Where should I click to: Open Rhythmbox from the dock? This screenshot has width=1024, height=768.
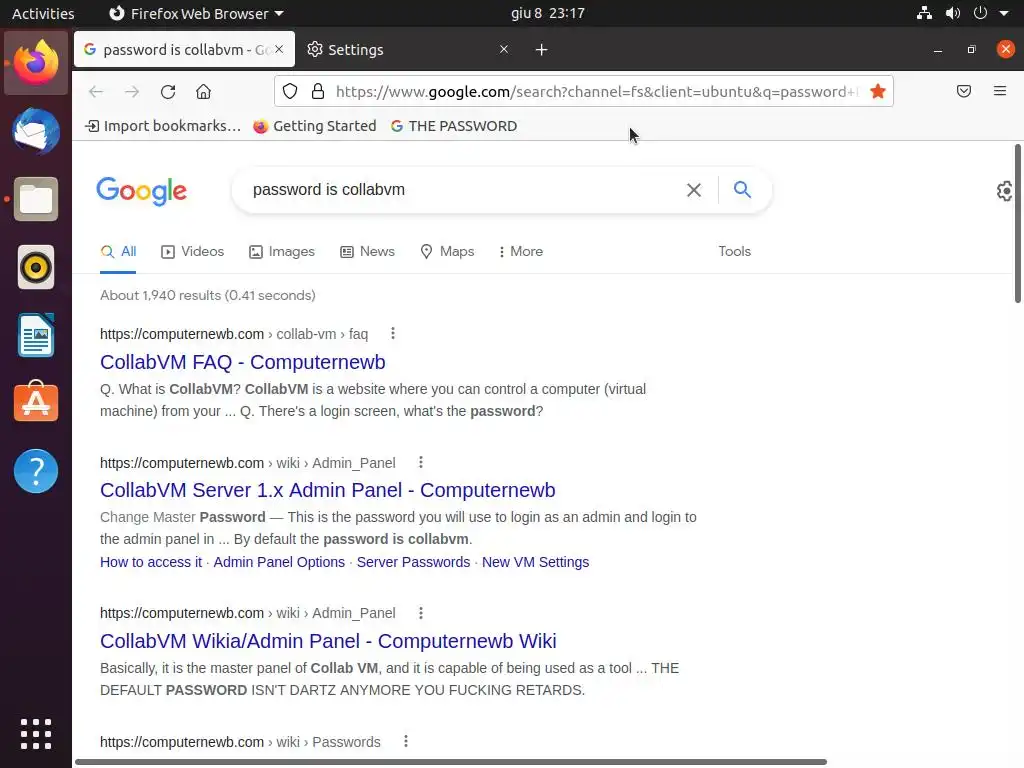coord(36,267)
